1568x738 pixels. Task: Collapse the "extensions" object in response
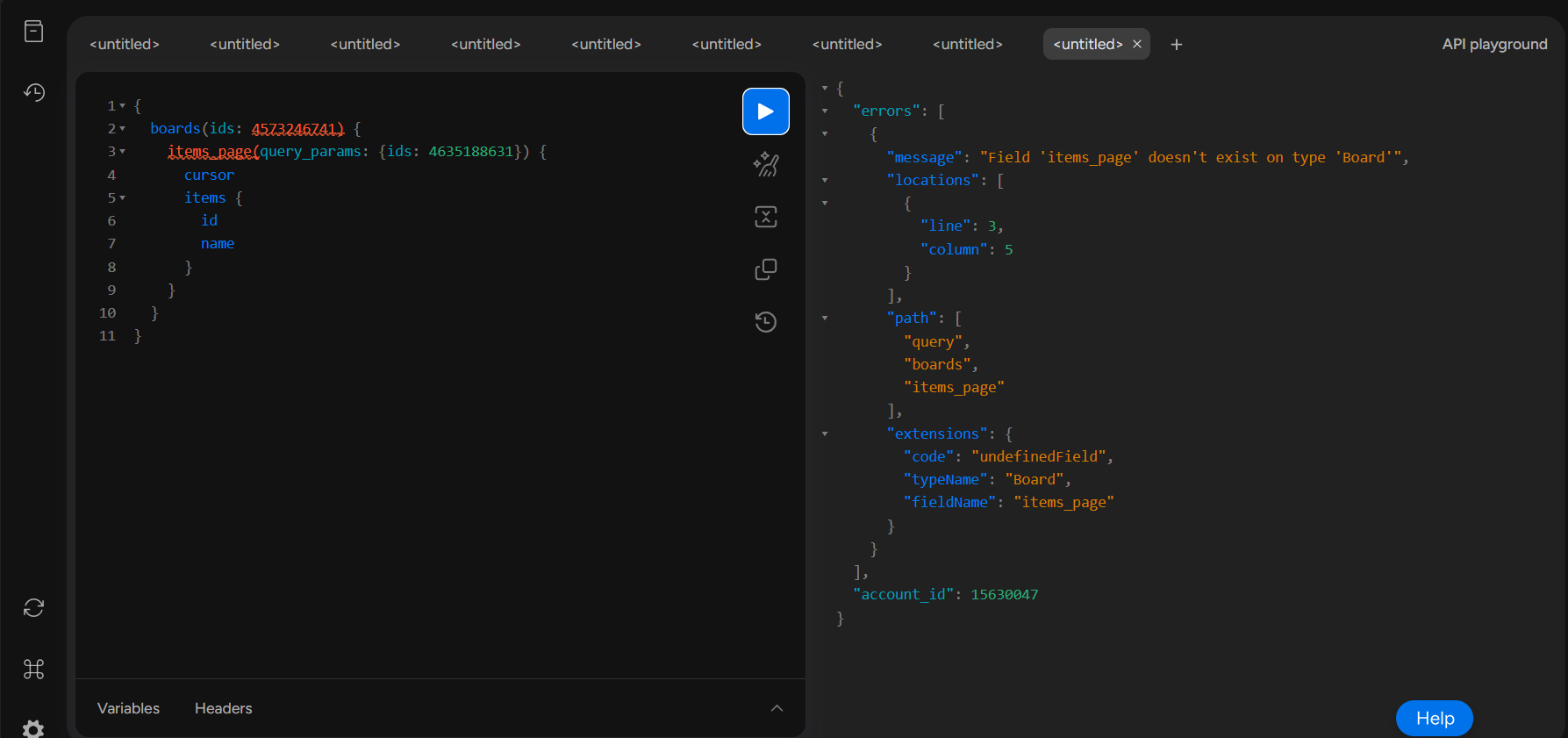point(825,433)
